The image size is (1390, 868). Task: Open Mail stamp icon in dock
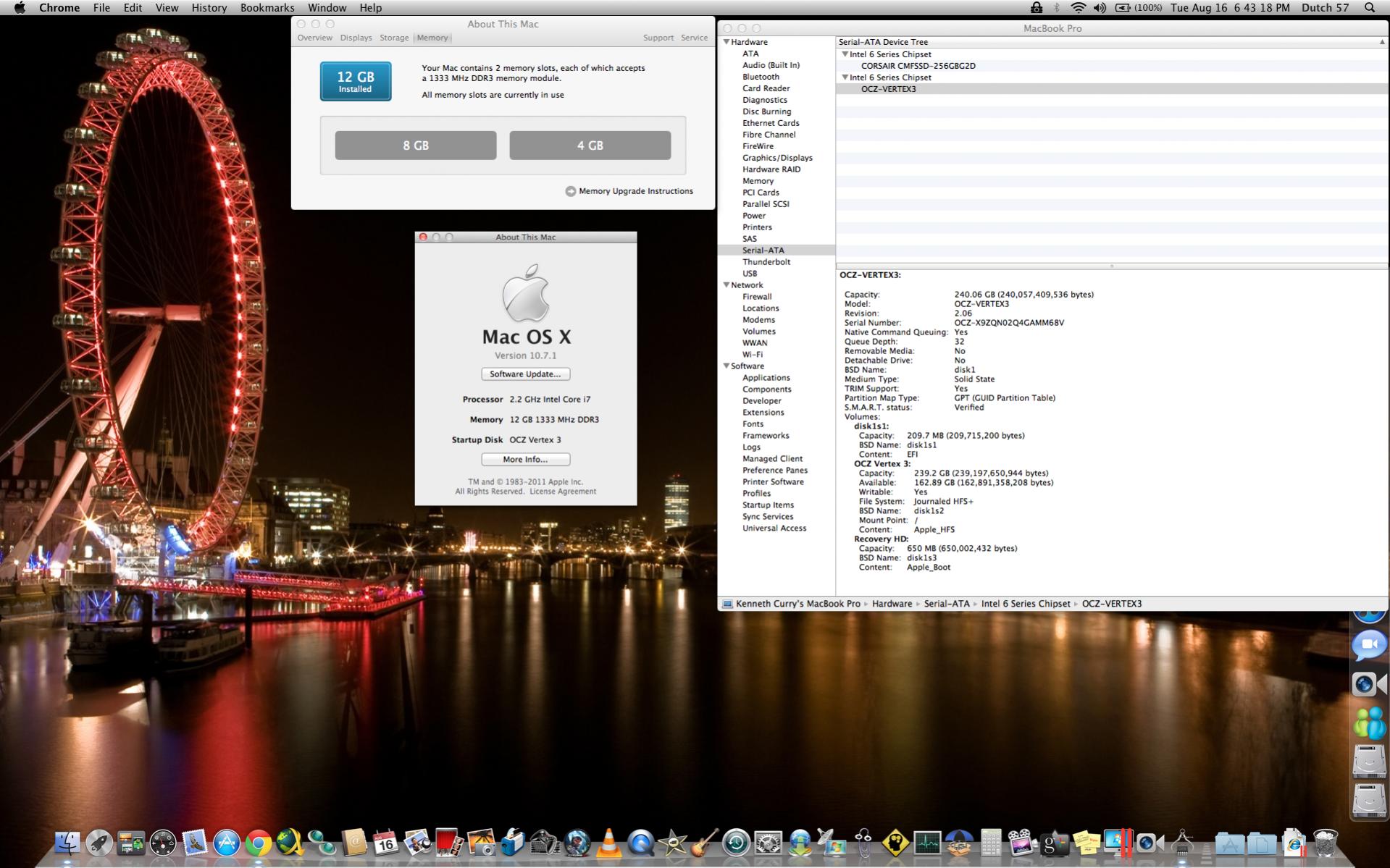195,843
